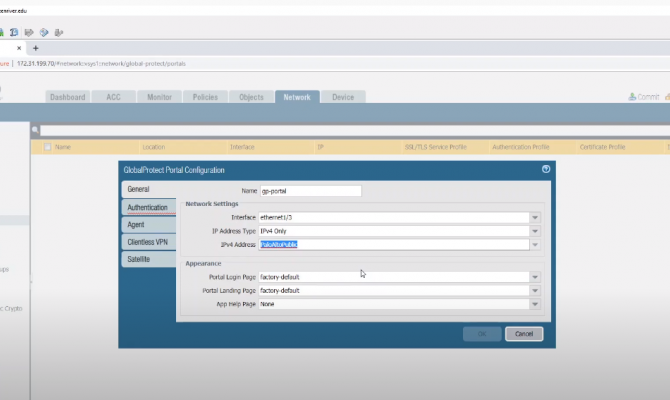Click the search magnifier icon
The height and width of the screenshot is (400, 670).
point(35,130)
